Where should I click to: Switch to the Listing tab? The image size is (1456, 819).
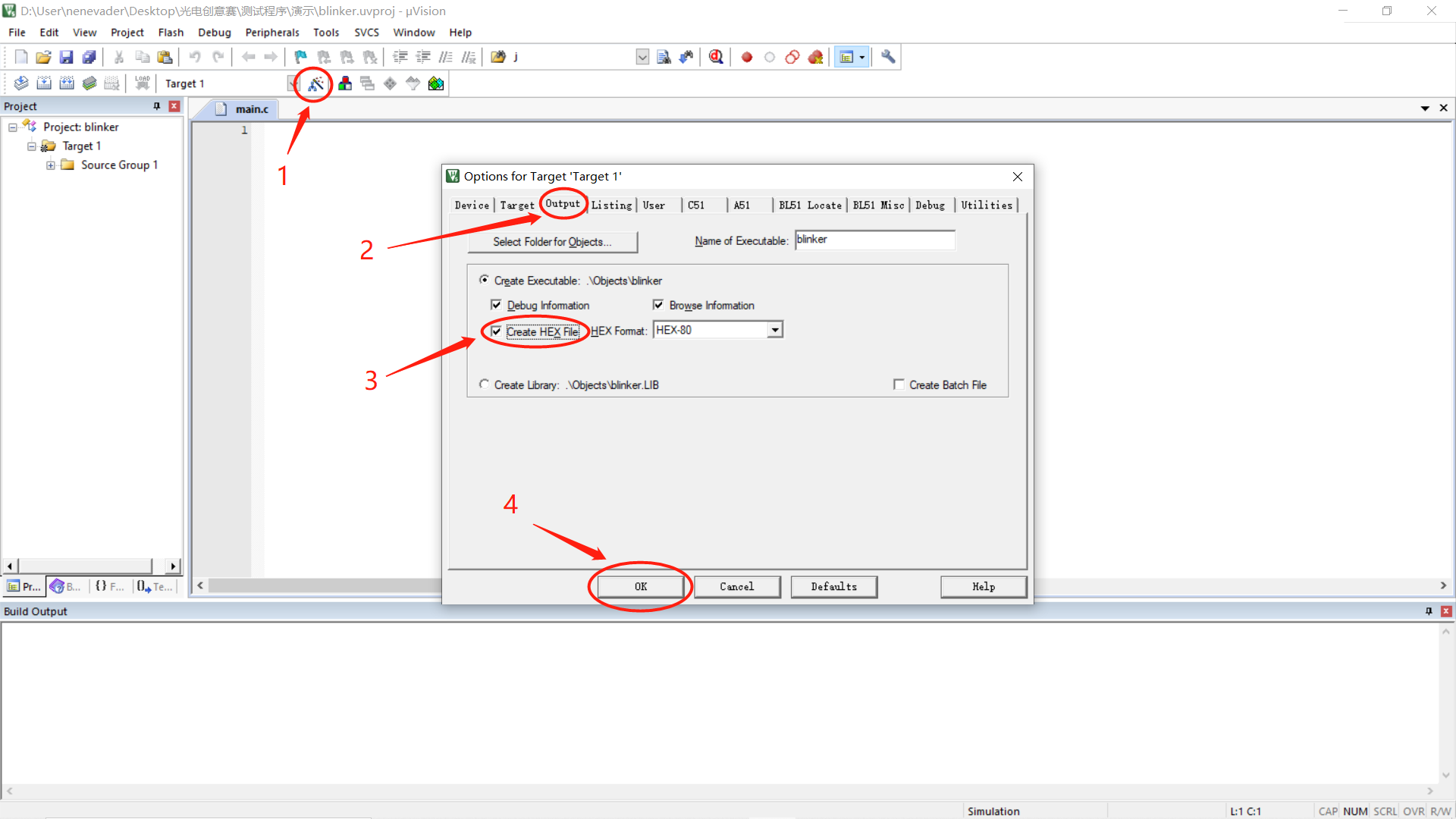pos(611,205)
